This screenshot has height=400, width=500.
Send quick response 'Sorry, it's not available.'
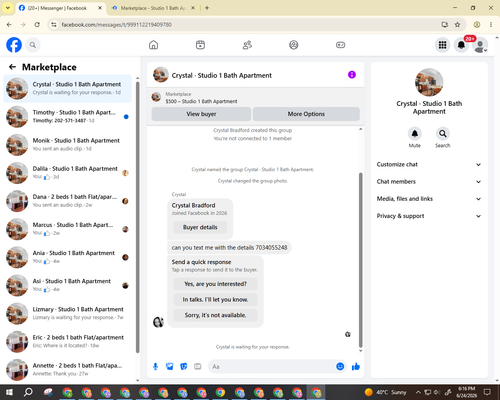pos(215,315)
